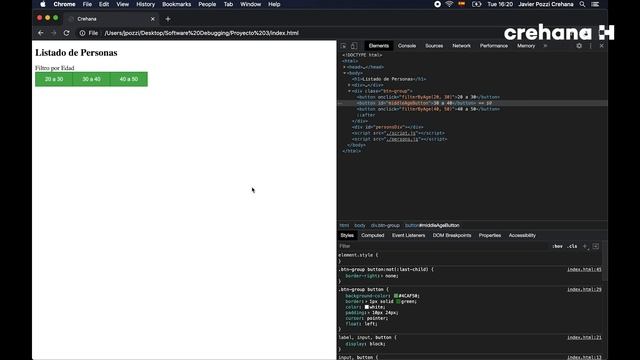This screenshot has width=640, height=360.
Task: Select the body breadcrumb in DevTools
Action: (360, 225)
